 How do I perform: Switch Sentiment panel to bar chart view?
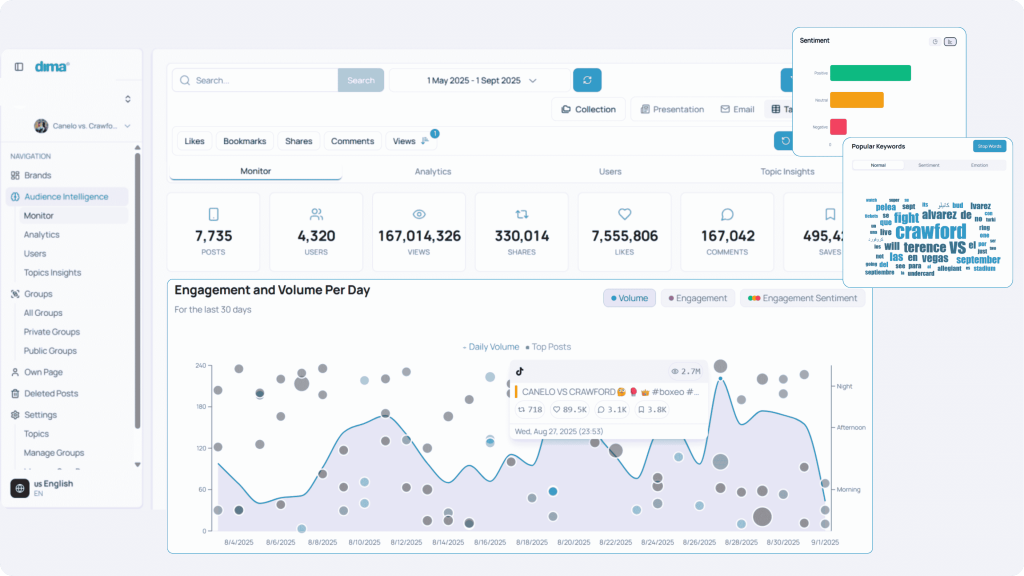(950, 41)
